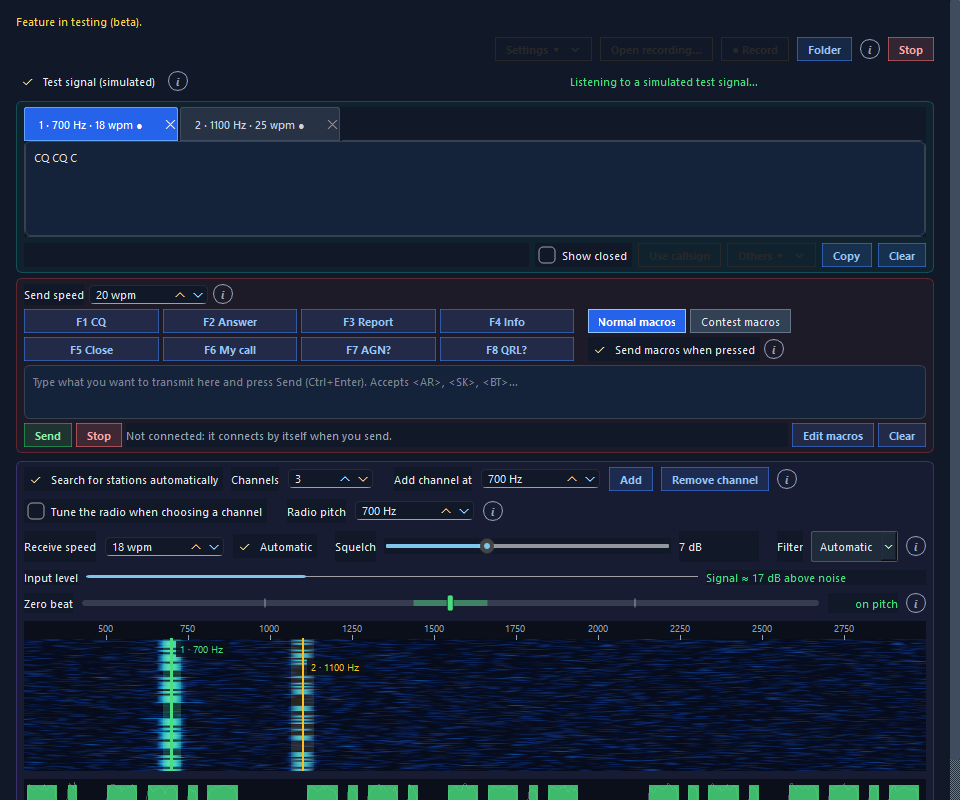Click the Send speed 20 wpm field

point(148,295)
